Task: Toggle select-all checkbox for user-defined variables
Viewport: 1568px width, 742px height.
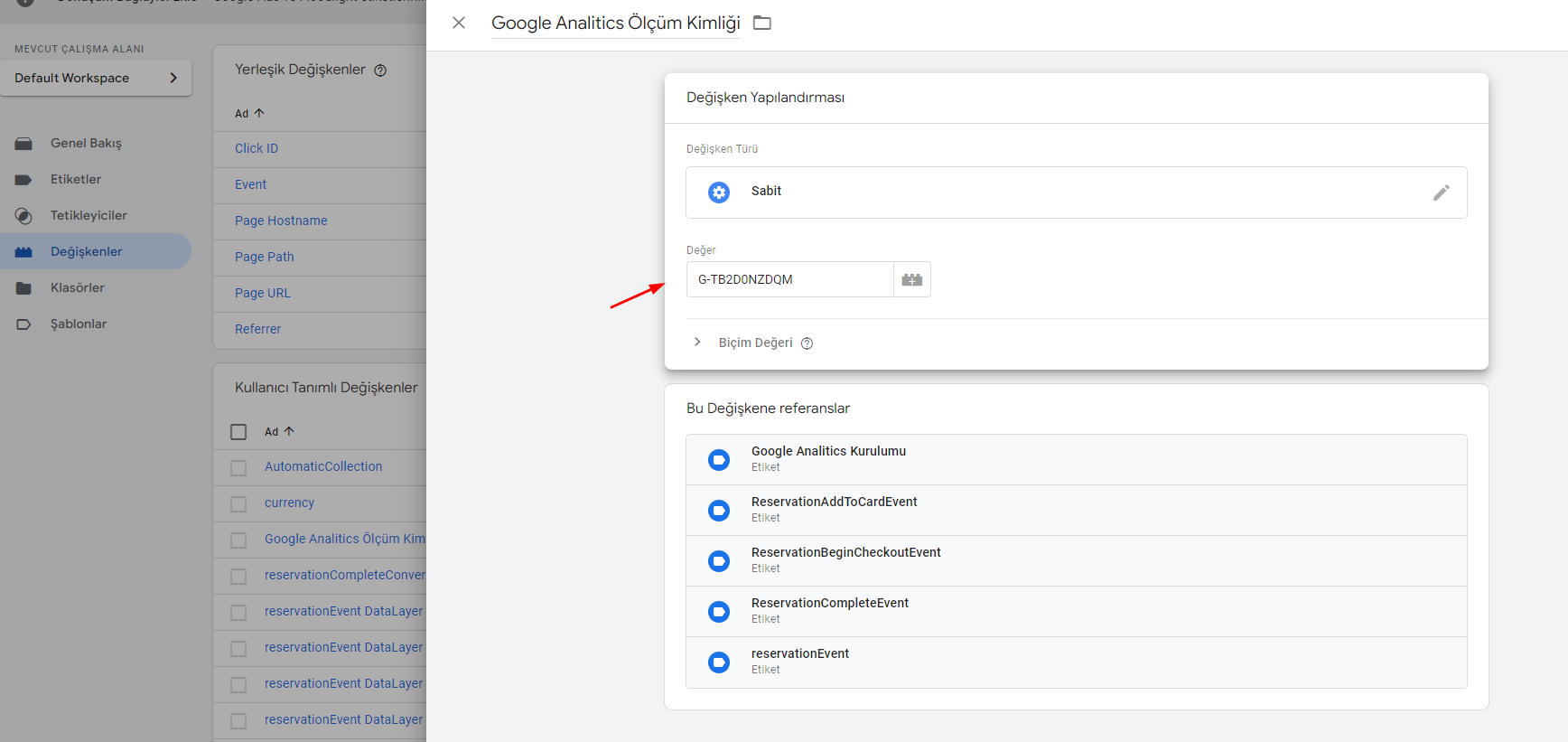Action: tap(238, 432)
